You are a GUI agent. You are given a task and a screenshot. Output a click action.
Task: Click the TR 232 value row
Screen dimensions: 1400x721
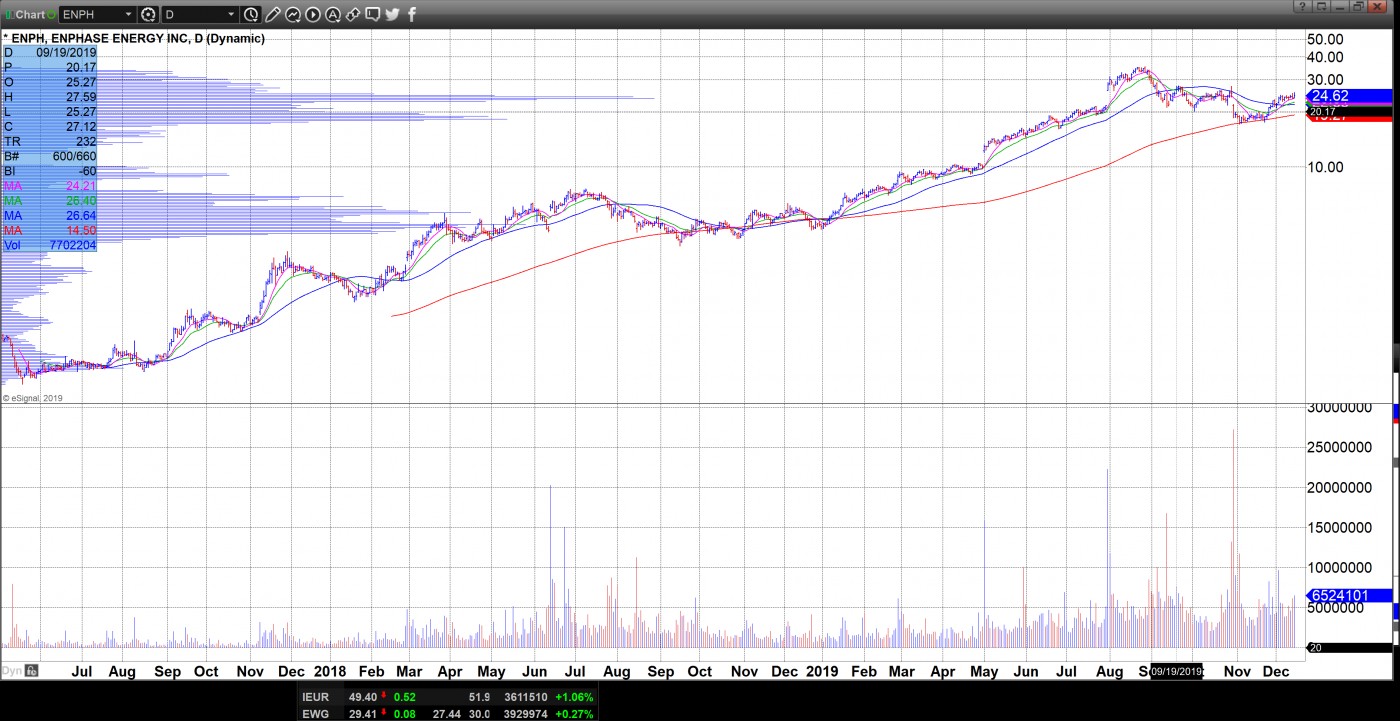(50, 142)
